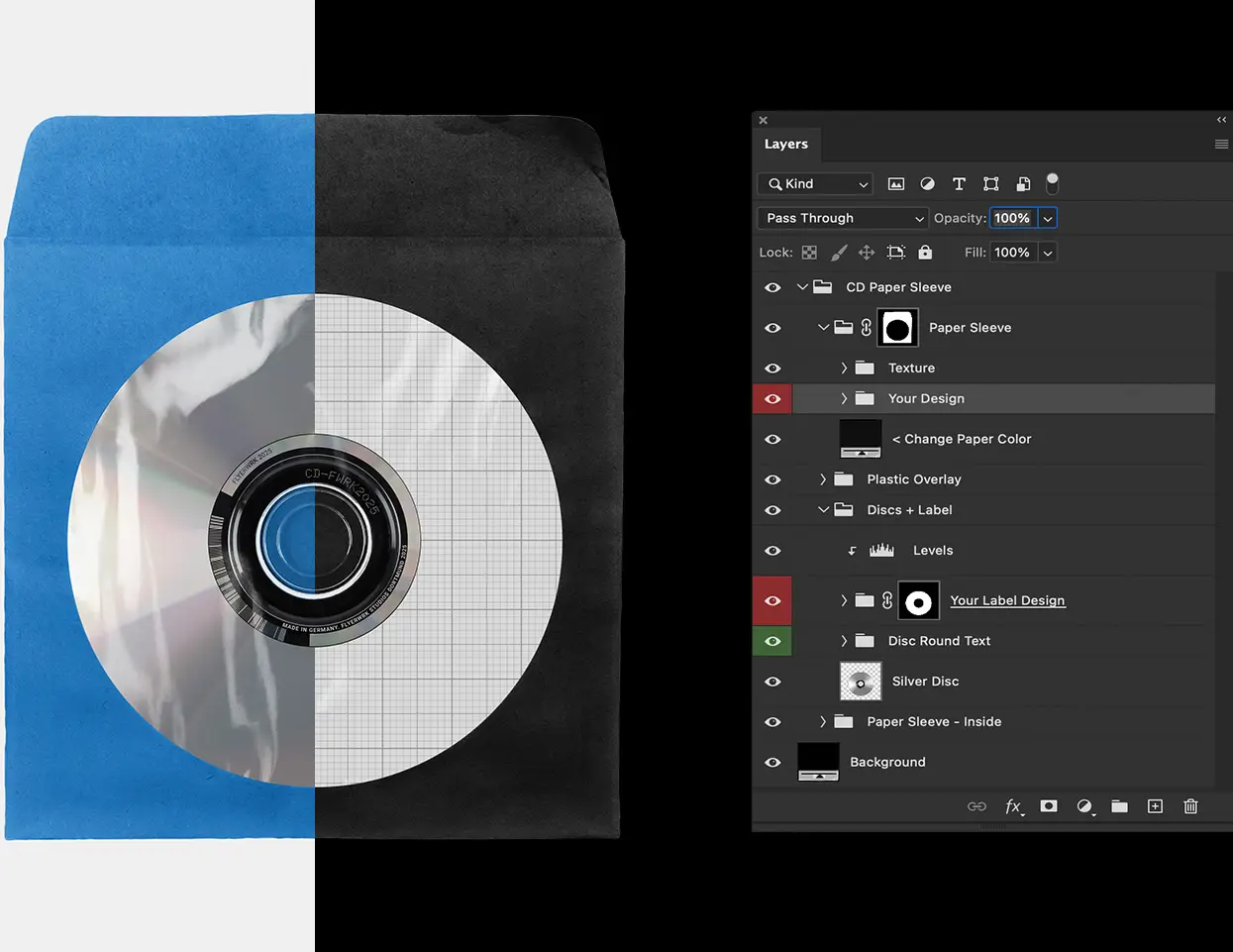The width and height of the screenshot is (1233, 952).
Task: Enable Lock transparent pixels
Action: coord(809,252)
